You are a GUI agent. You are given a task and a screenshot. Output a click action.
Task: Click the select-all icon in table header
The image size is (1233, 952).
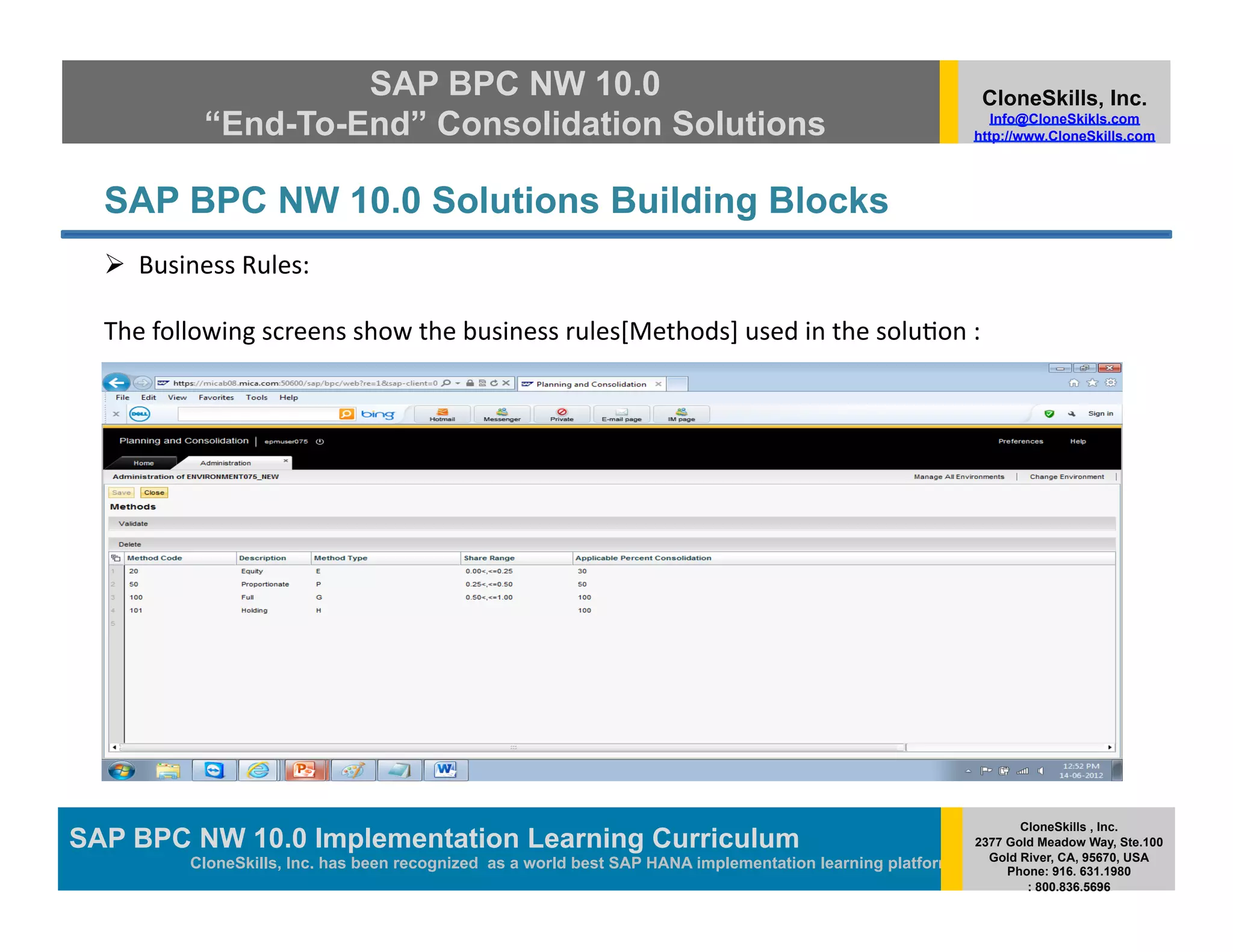pyautogui.click(x=116, y=558)
